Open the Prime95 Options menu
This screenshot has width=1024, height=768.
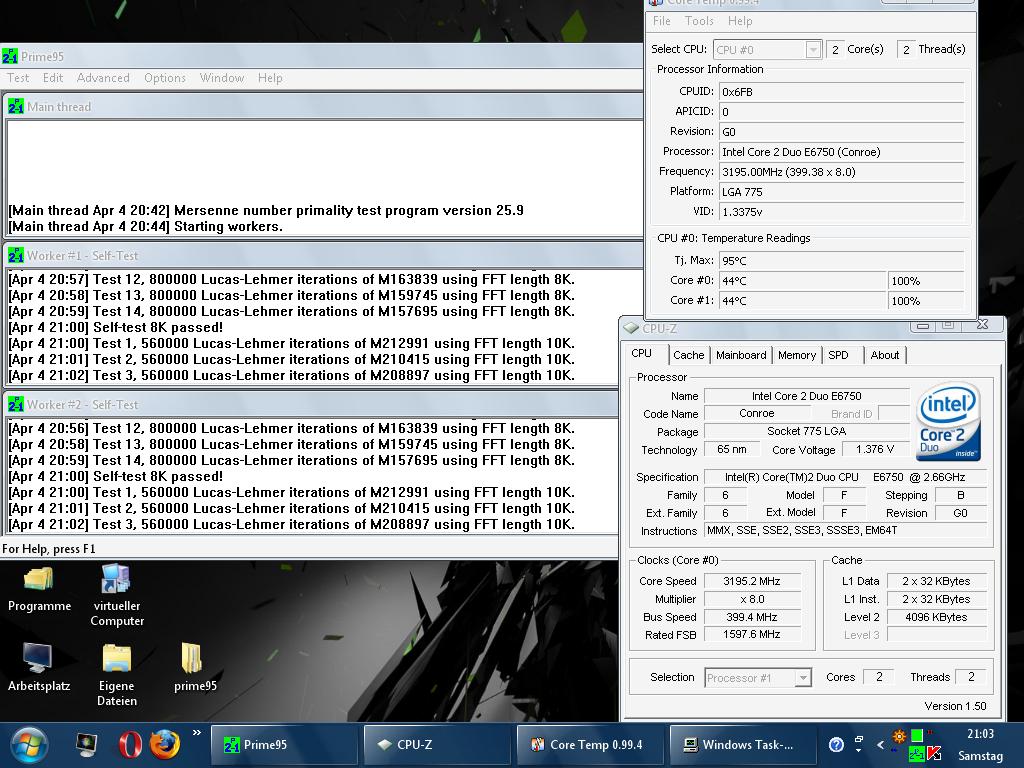(x=165, y=78)
